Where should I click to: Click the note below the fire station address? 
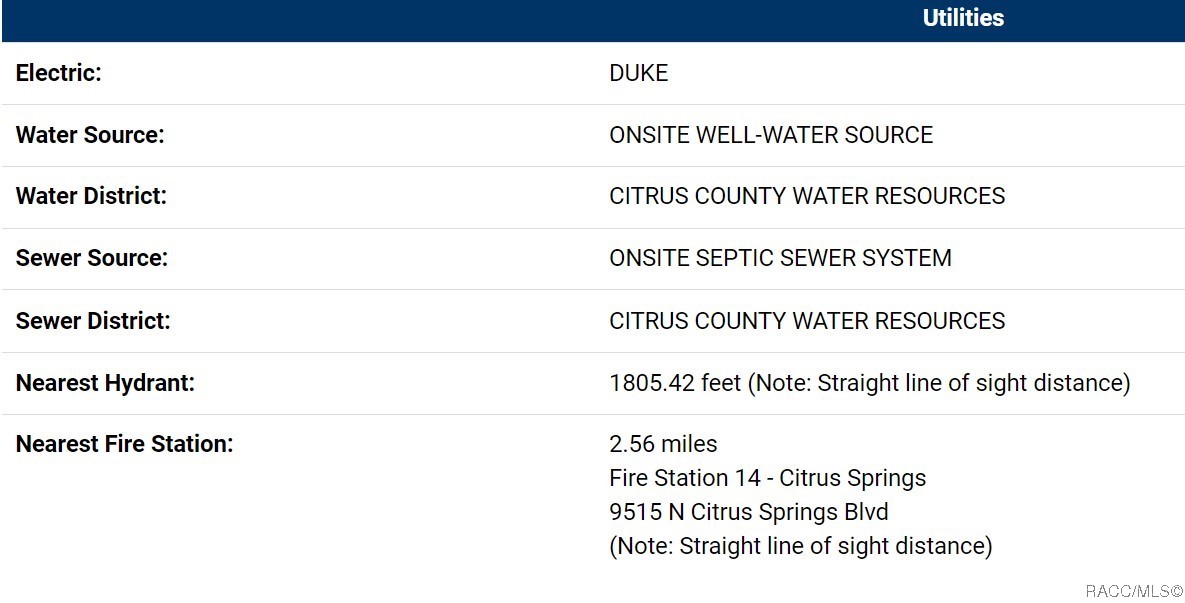800,546
